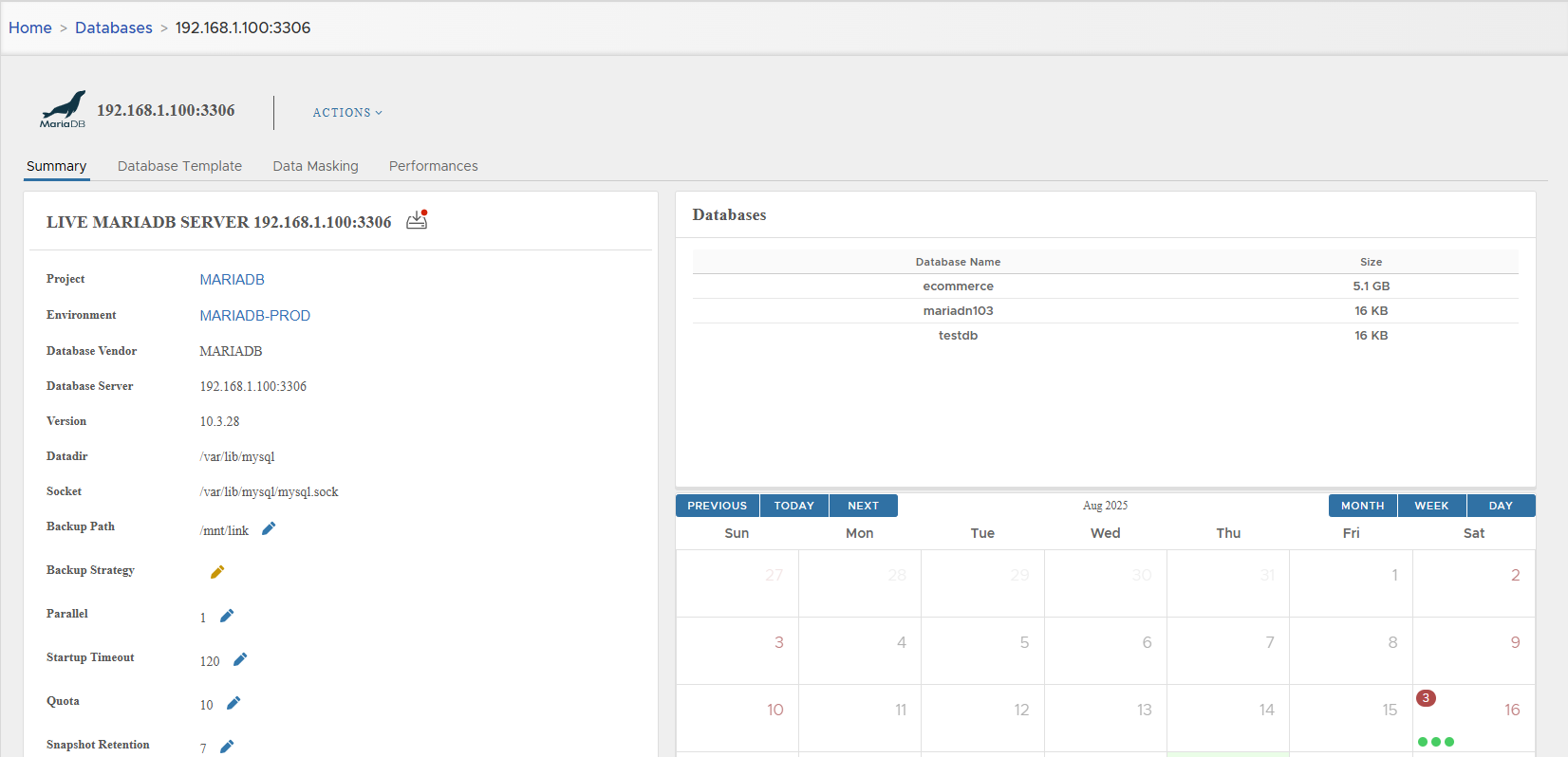Click the Database Name column header

(x=958, y=262)
